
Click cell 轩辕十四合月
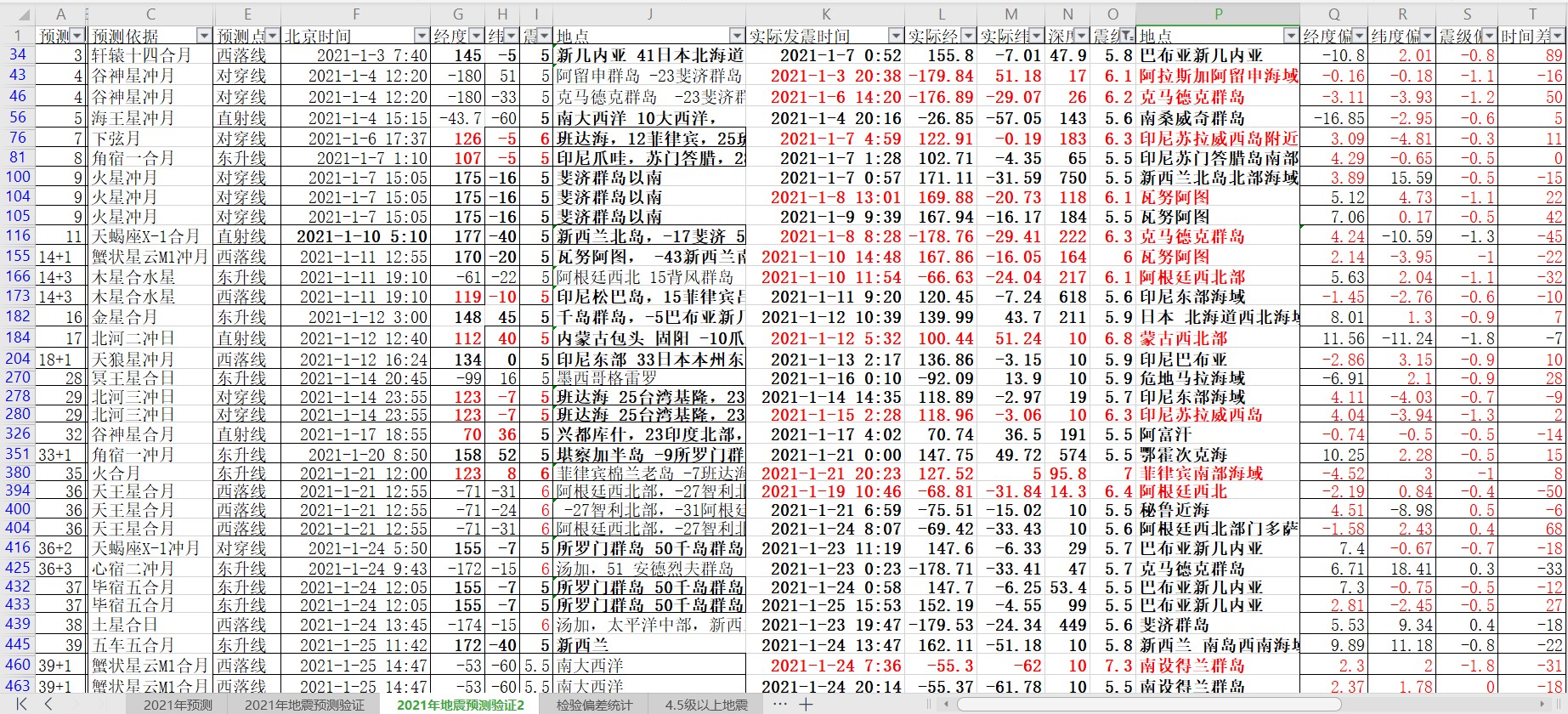pos(150,55)
